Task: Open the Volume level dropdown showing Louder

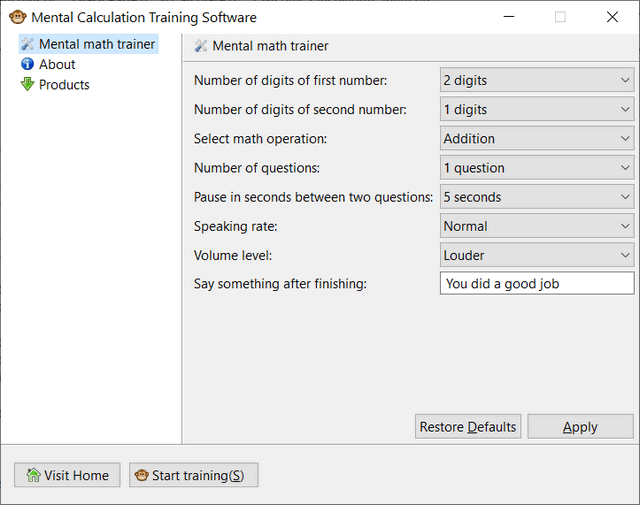Action: (x=537, y=255)
